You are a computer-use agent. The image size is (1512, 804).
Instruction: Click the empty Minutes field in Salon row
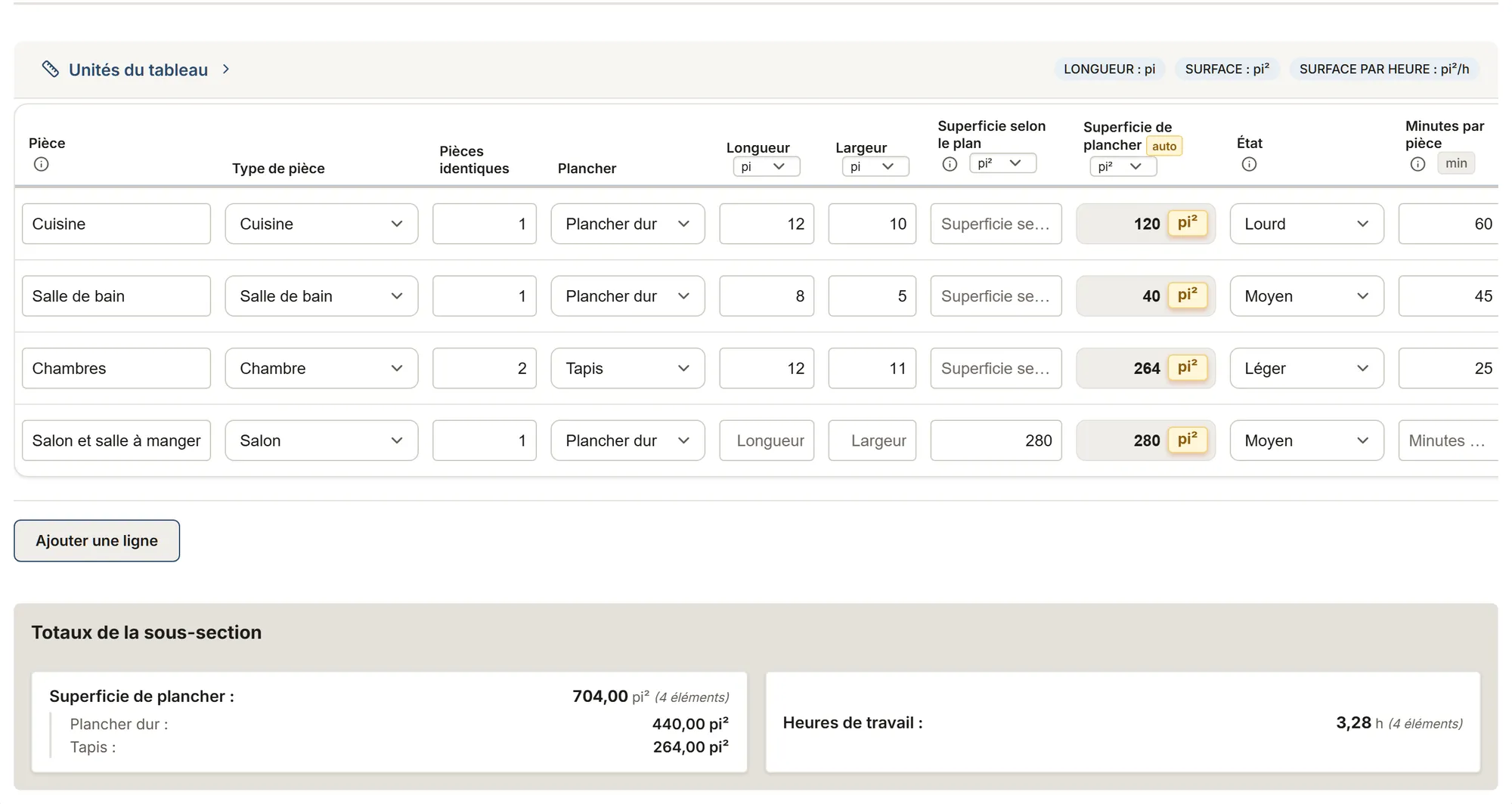(1448, 441)
